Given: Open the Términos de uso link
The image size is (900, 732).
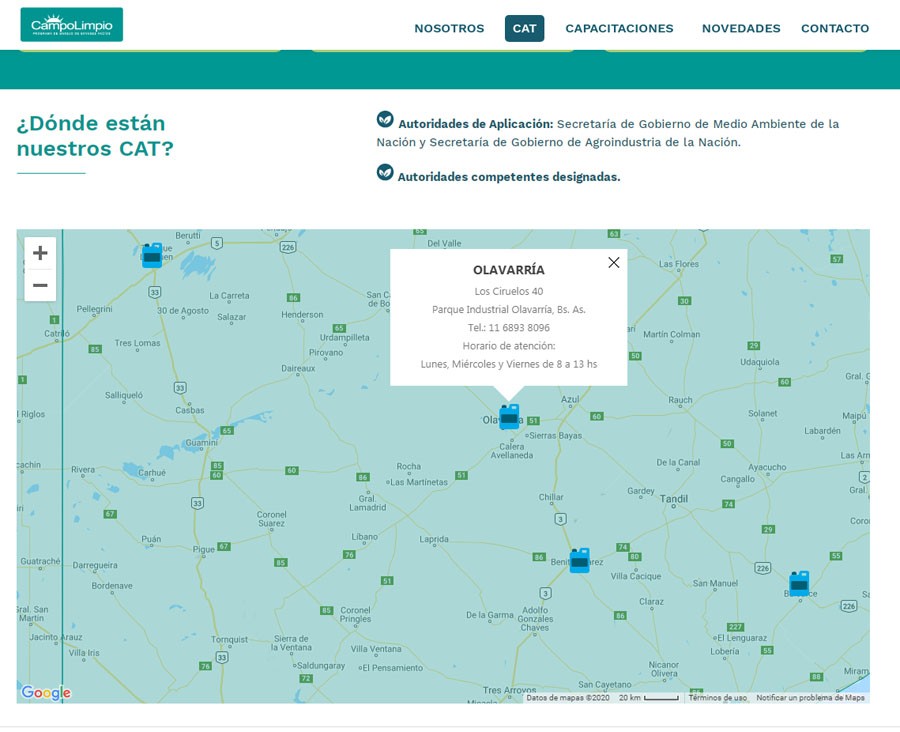Looking at the screenshot, I should click(717, 698).
